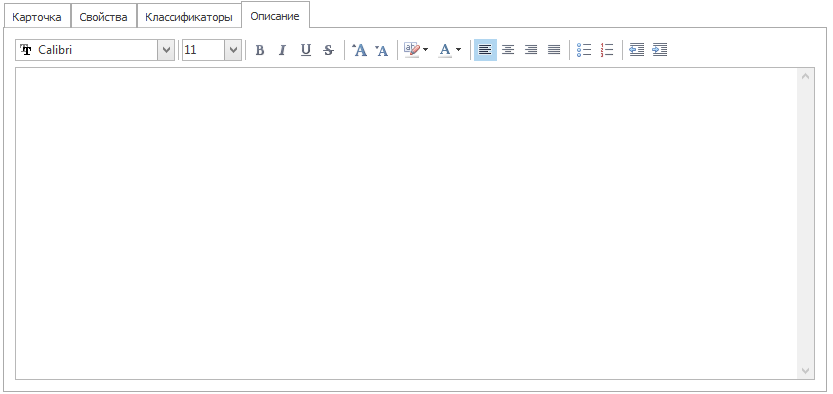833x394 pixels.
Task: Toggle Italic formatting
Action: pyautogui.click(x=282, y=50)
